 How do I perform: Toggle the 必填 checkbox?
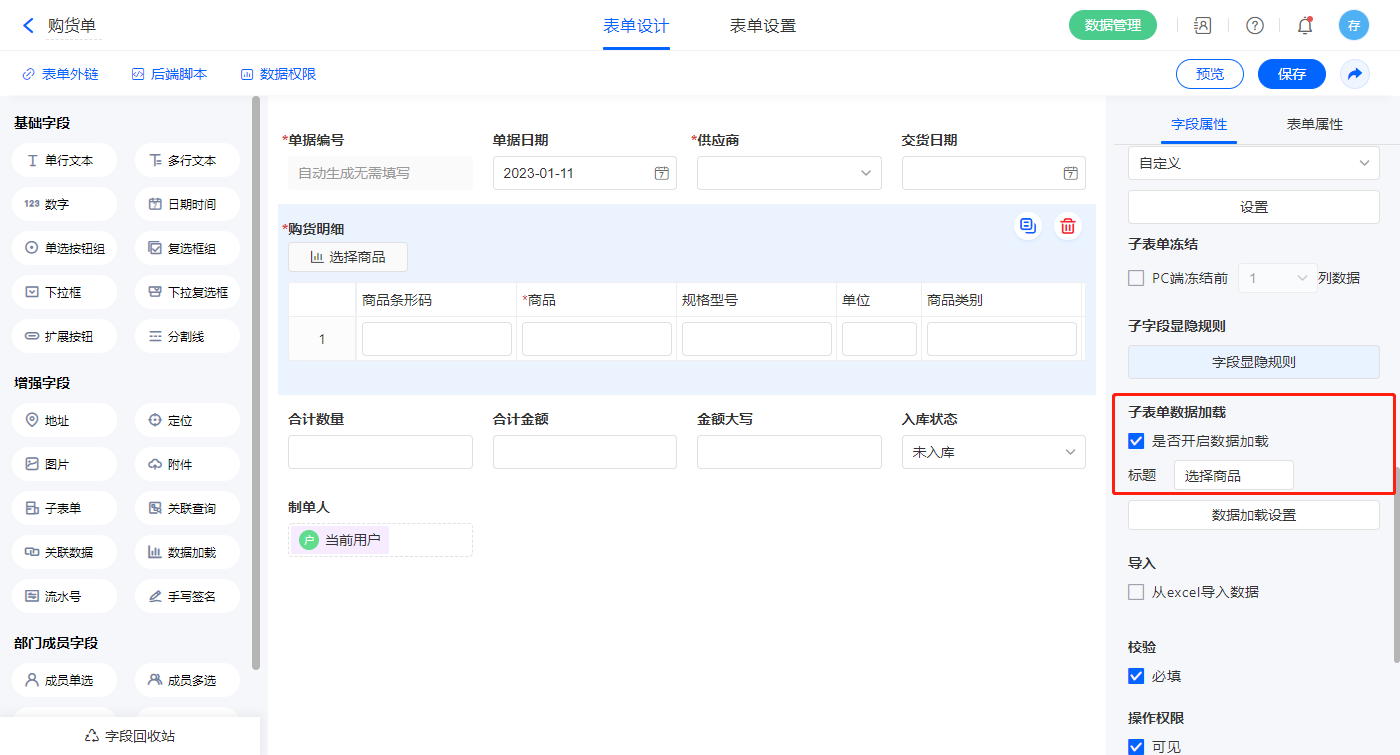coord(1136,676)
